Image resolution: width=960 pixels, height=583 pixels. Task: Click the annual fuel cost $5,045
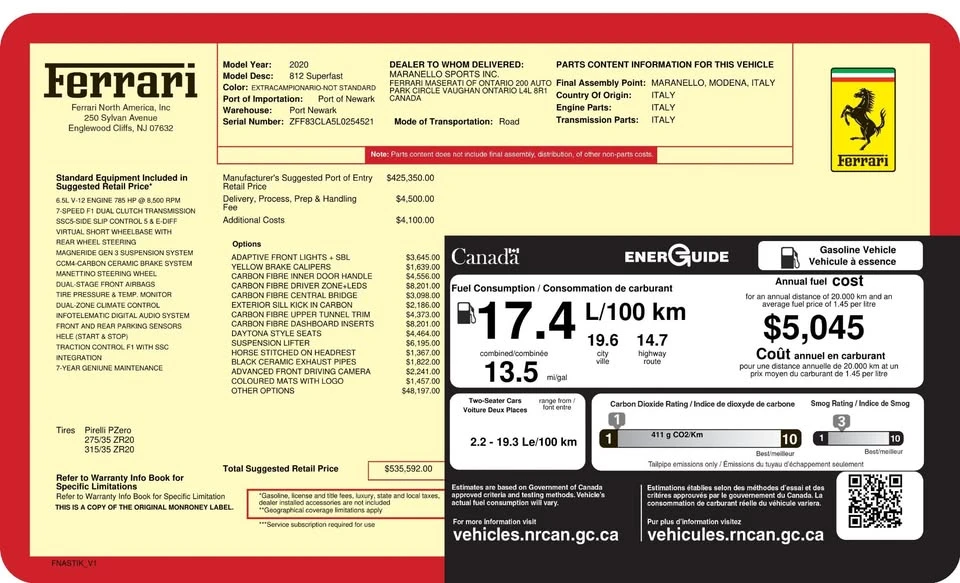click(814, 328)
